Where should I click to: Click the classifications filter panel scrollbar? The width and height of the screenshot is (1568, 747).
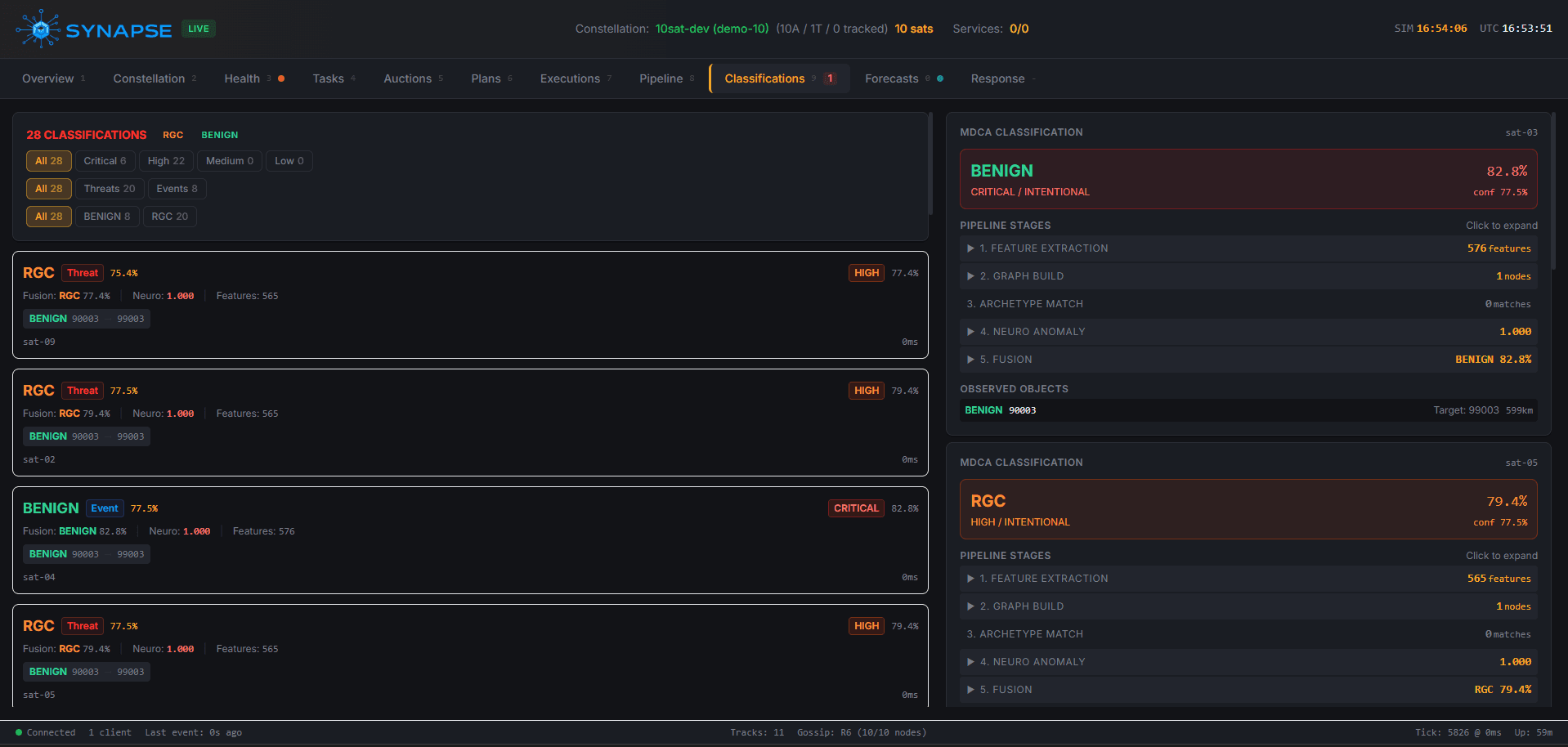click(x=930, y=164)
